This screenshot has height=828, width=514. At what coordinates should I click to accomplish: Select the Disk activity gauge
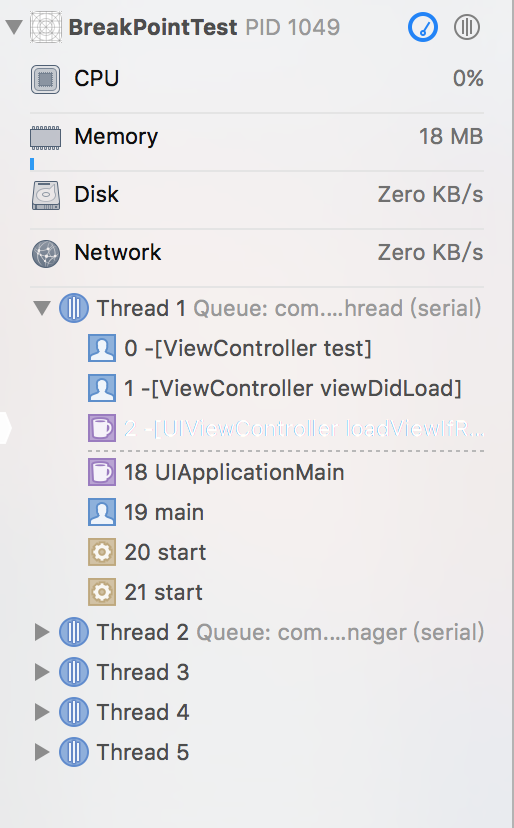(x=257, y=195)
